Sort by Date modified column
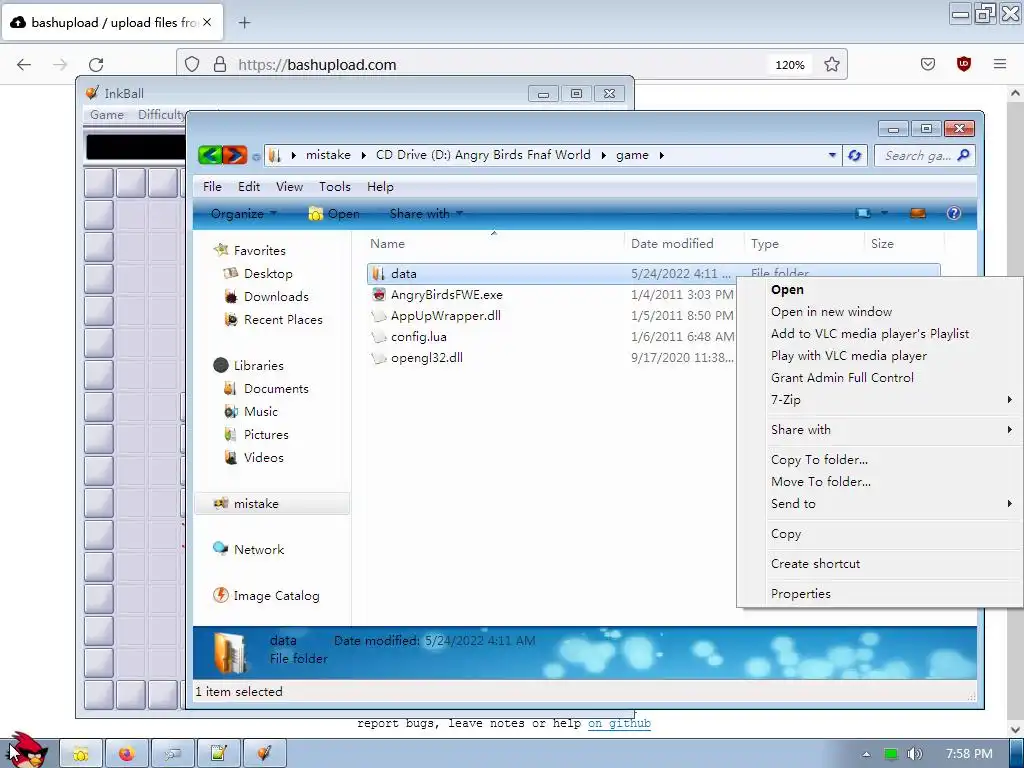1024x768 pixels. tap(684, 244)
